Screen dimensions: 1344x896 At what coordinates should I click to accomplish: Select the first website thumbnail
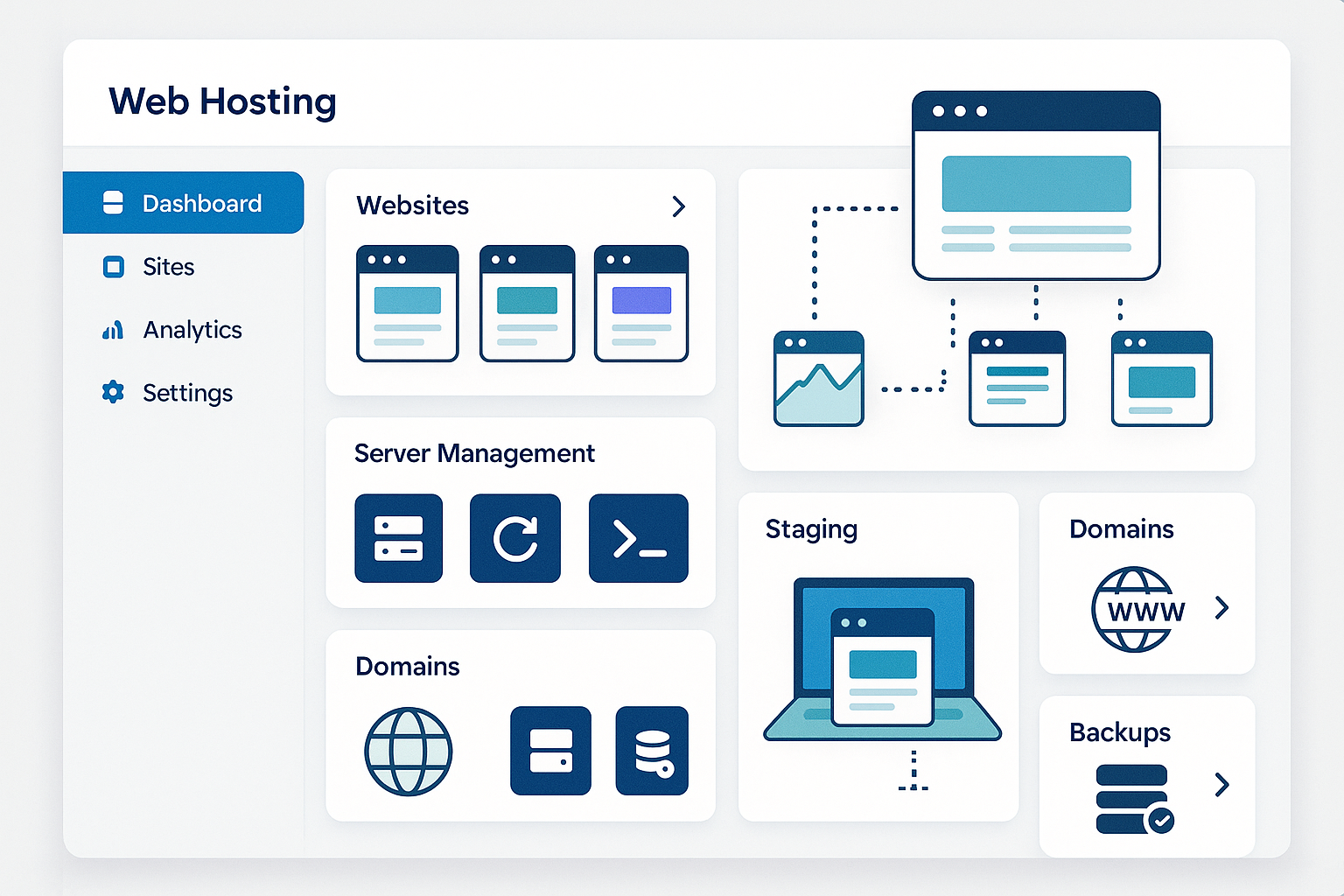click(x=407, y=304)
